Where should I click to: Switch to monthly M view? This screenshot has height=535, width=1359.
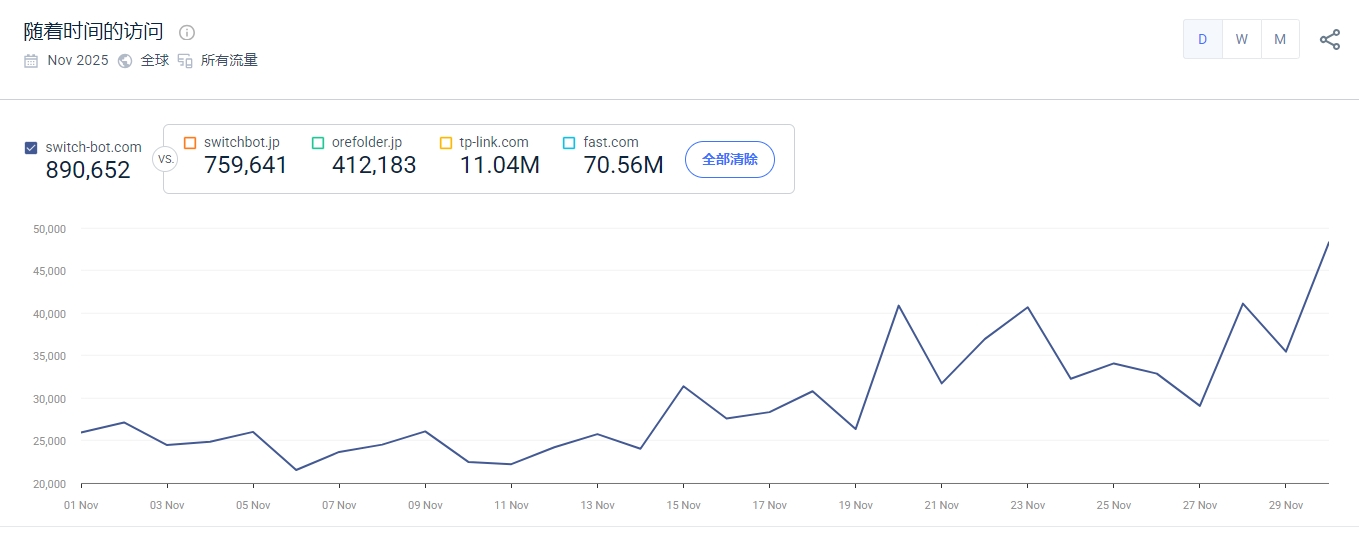(x=1279, y=40)
